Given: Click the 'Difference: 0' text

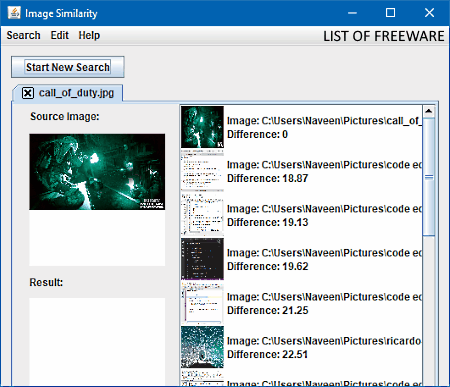Looking at the screenshot, I should coord(257,134).
